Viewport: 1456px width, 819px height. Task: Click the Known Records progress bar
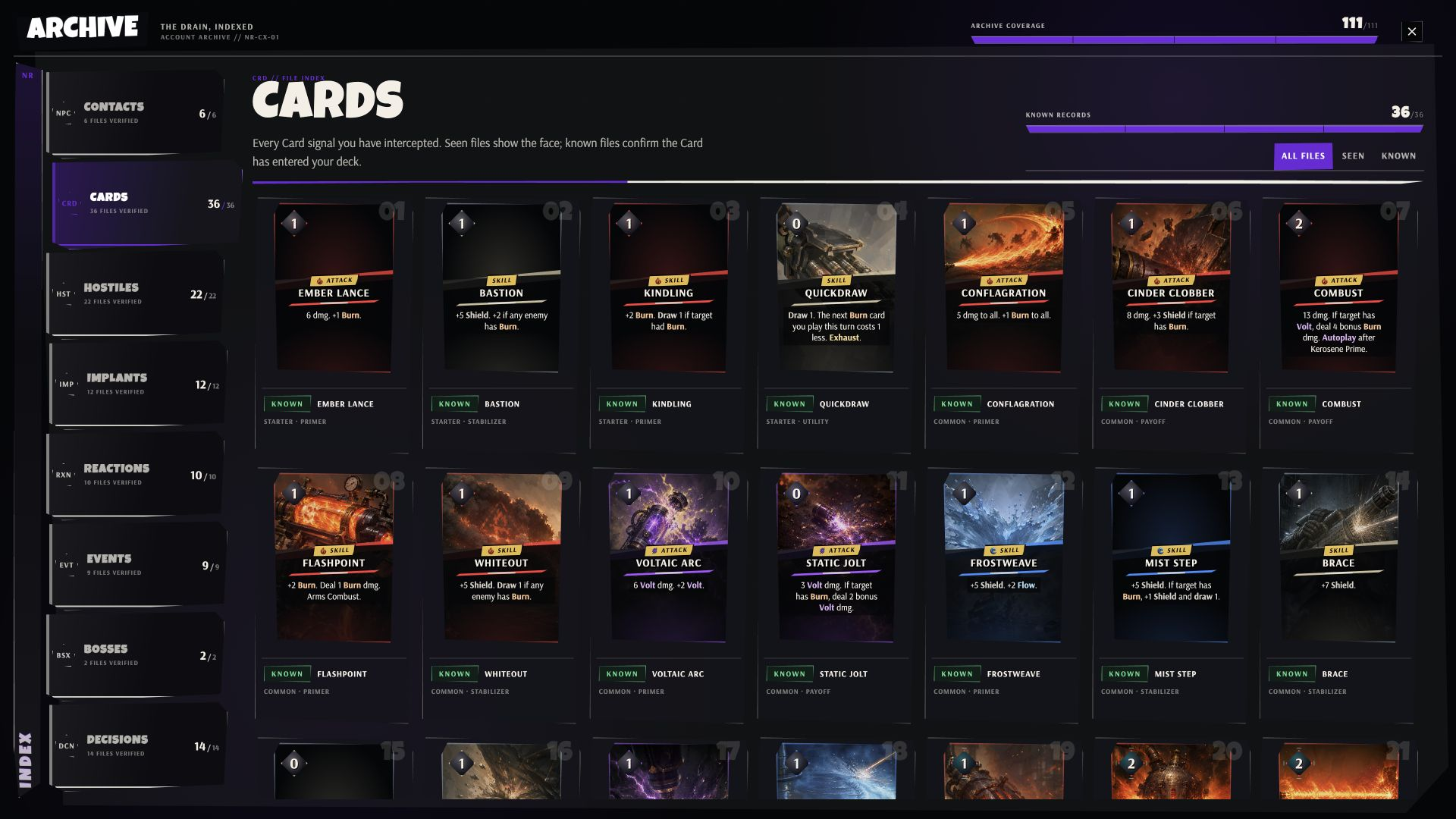[x=1224, y=129]
